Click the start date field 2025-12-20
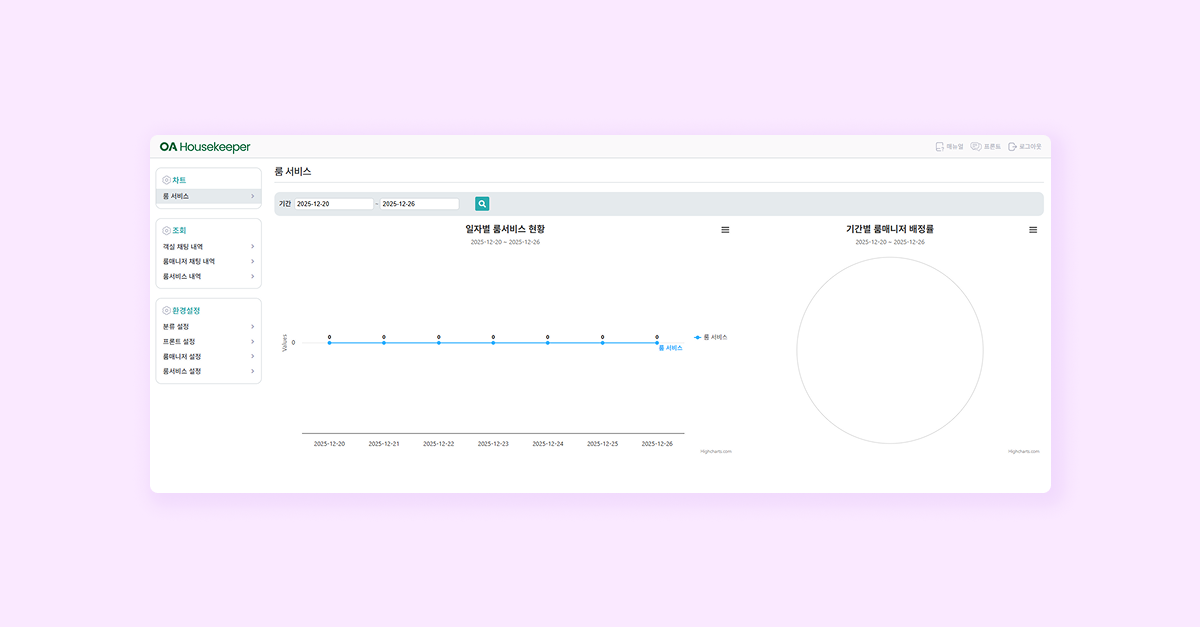 pos(334,204)
